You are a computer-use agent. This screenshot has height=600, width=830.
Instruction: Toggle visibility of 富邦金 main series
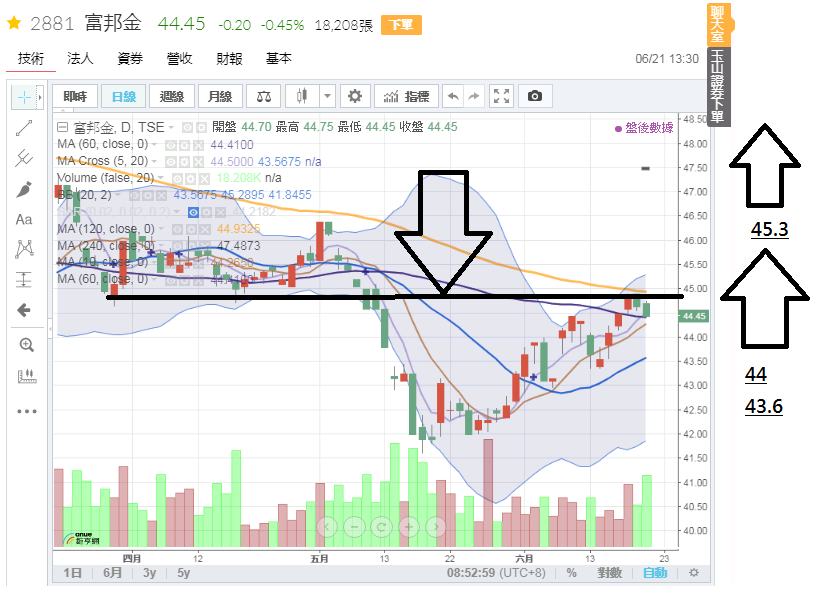tap(187, 128)
